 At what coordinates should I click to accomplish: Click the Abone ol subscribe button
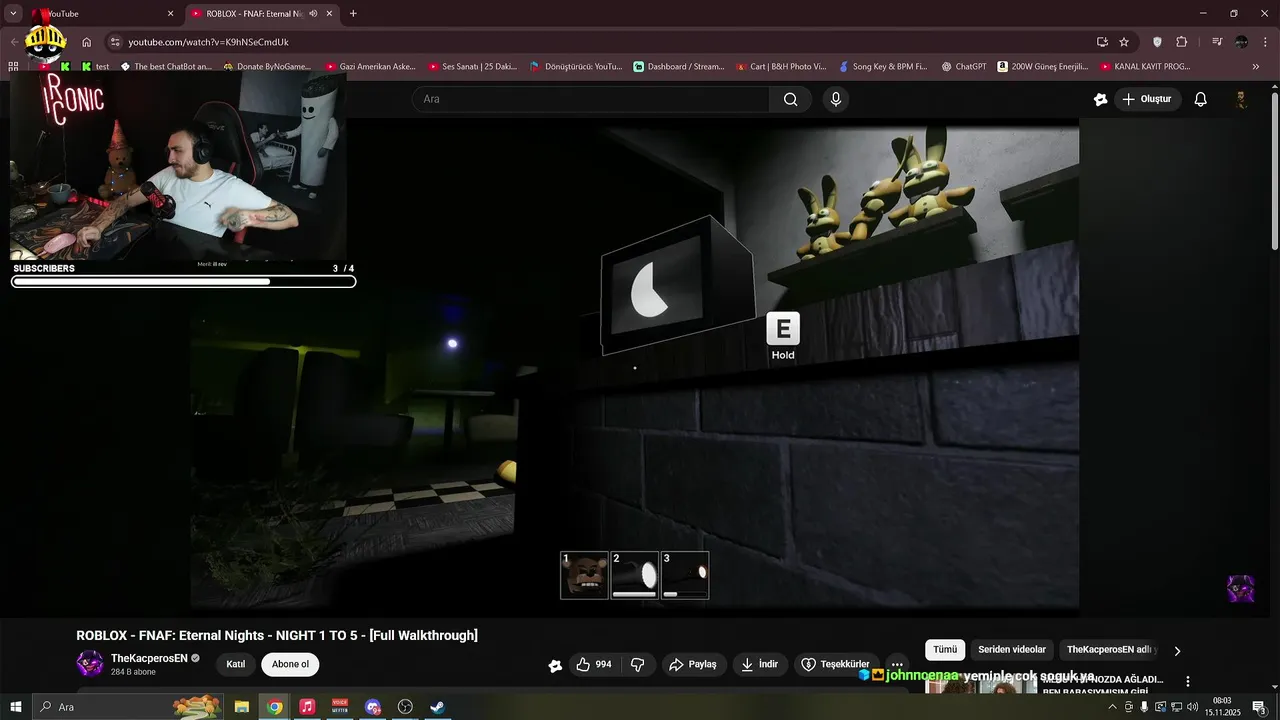click(290, 664)
